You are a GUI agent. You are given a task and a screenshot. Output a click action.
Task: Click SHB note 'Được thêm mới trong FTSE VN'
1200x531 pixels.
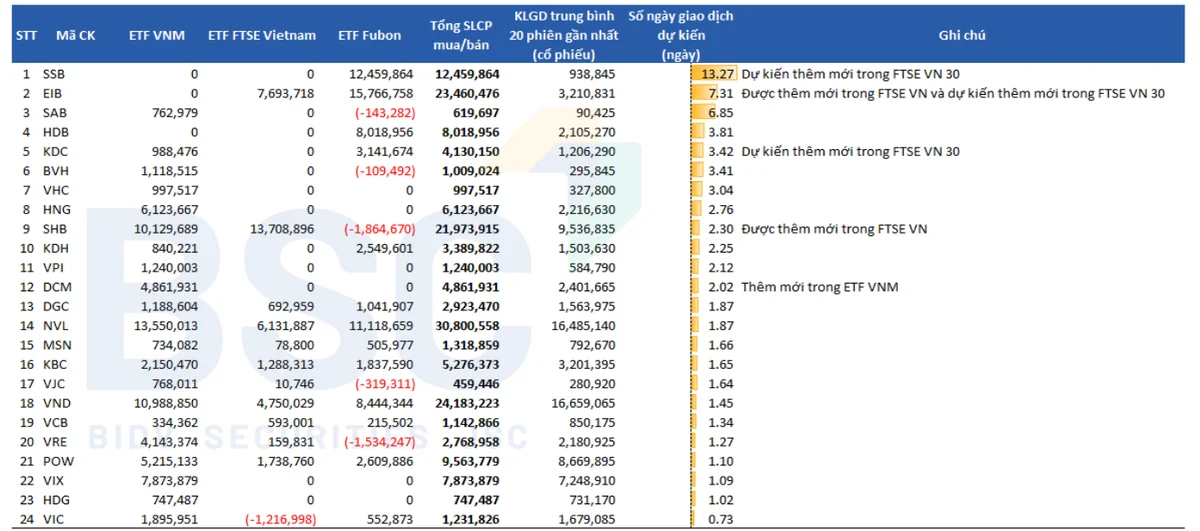(x=834, y=229)
